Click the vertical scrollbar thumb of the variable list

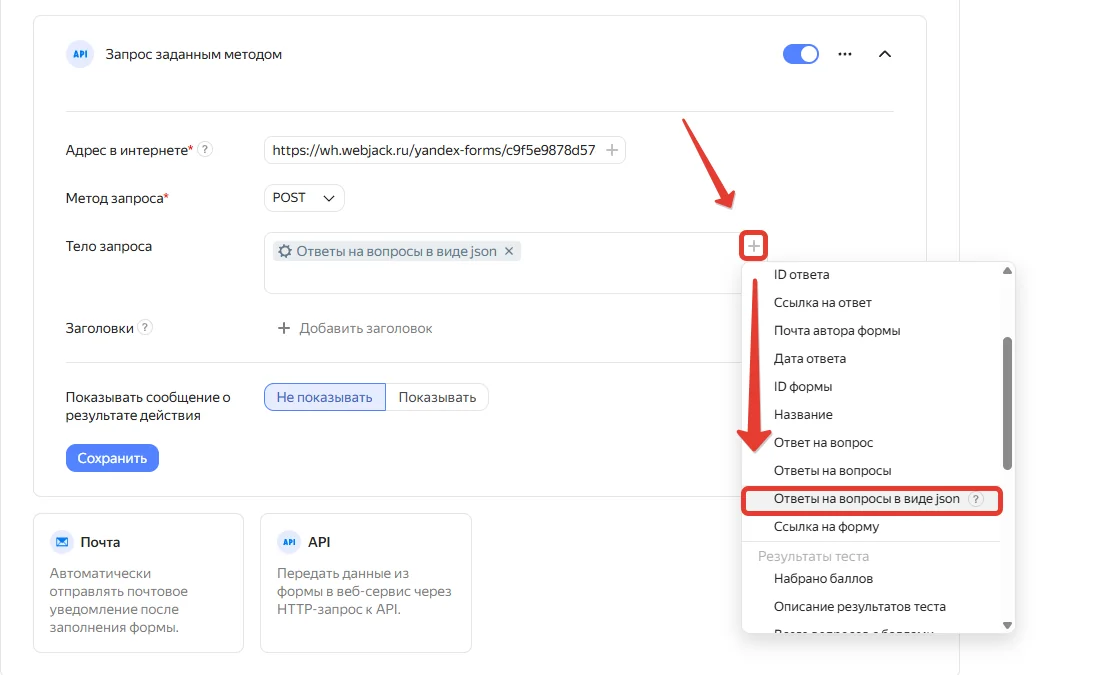tap(1007, 404)
